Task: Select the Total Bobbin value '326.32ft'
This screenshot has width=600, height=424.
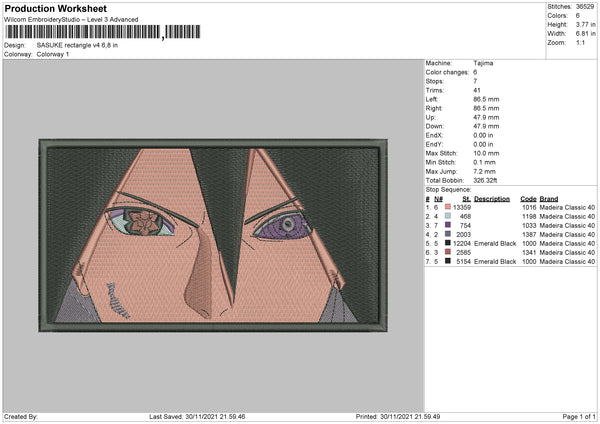Action: pyautogui.click(x=485, y=181)
